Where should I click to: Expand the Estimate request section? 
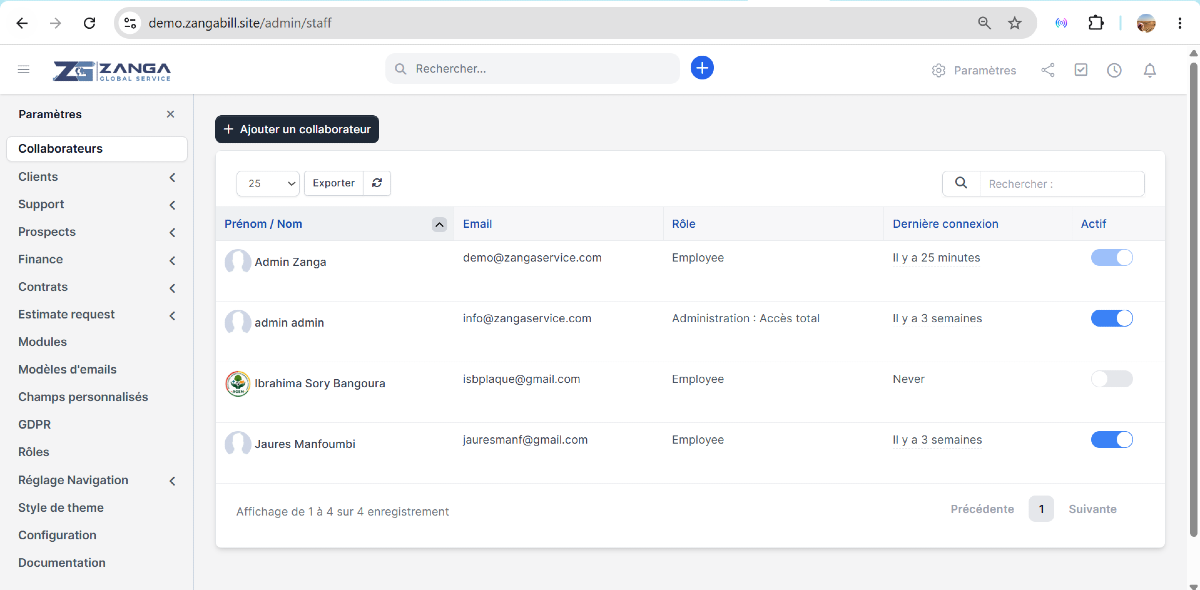click(172, 315)
